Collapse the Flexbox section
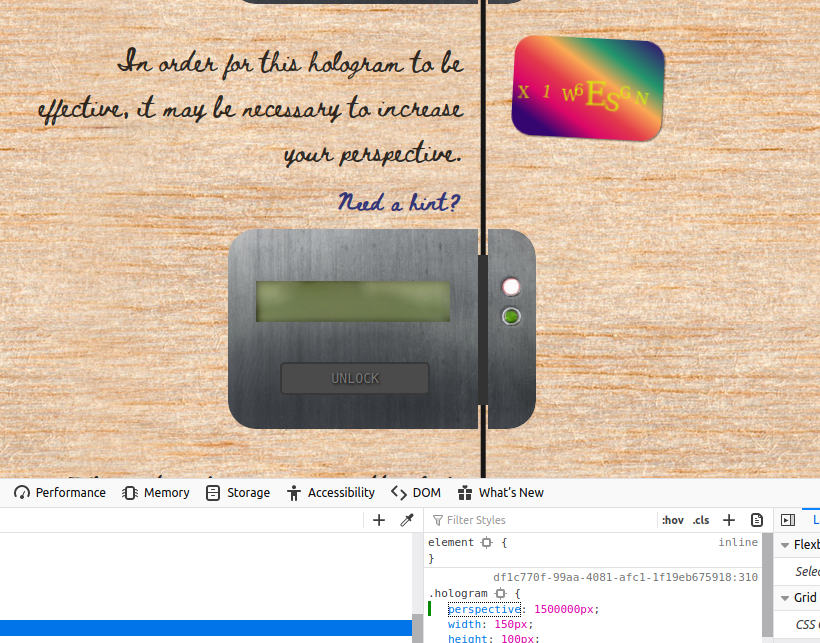 pos(785,545)
